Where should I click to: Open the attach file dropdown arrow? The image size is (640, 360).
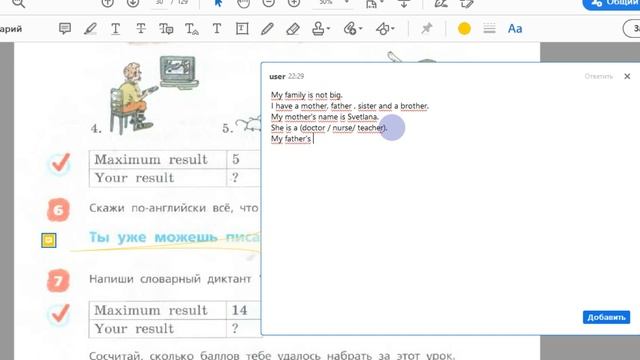361,29
